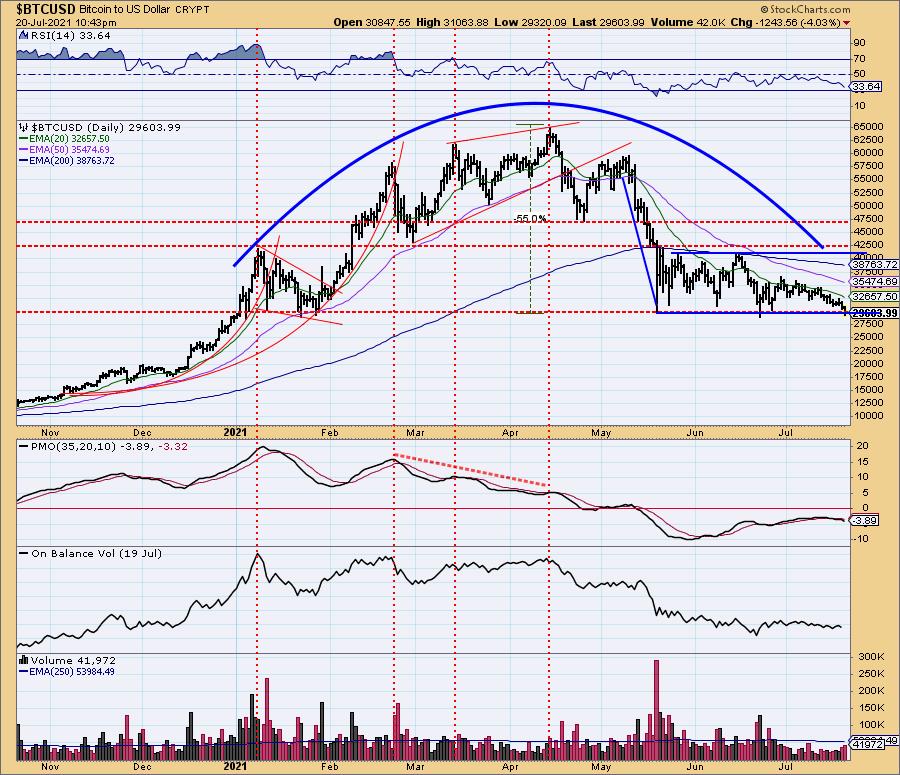Click the '$BTCUSD (Daily) 29603.99' legend text
Image resolution: width=900 pixels, height=775 pixels.
(x=106, y=127)
